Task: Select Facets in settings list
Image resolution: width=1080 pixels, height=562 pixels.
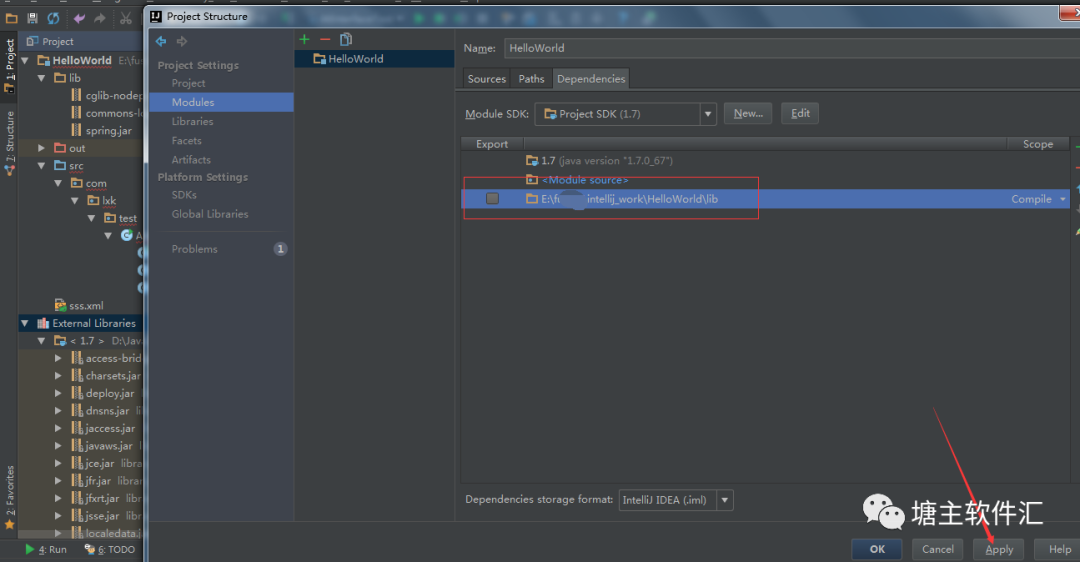Action: 187,140
